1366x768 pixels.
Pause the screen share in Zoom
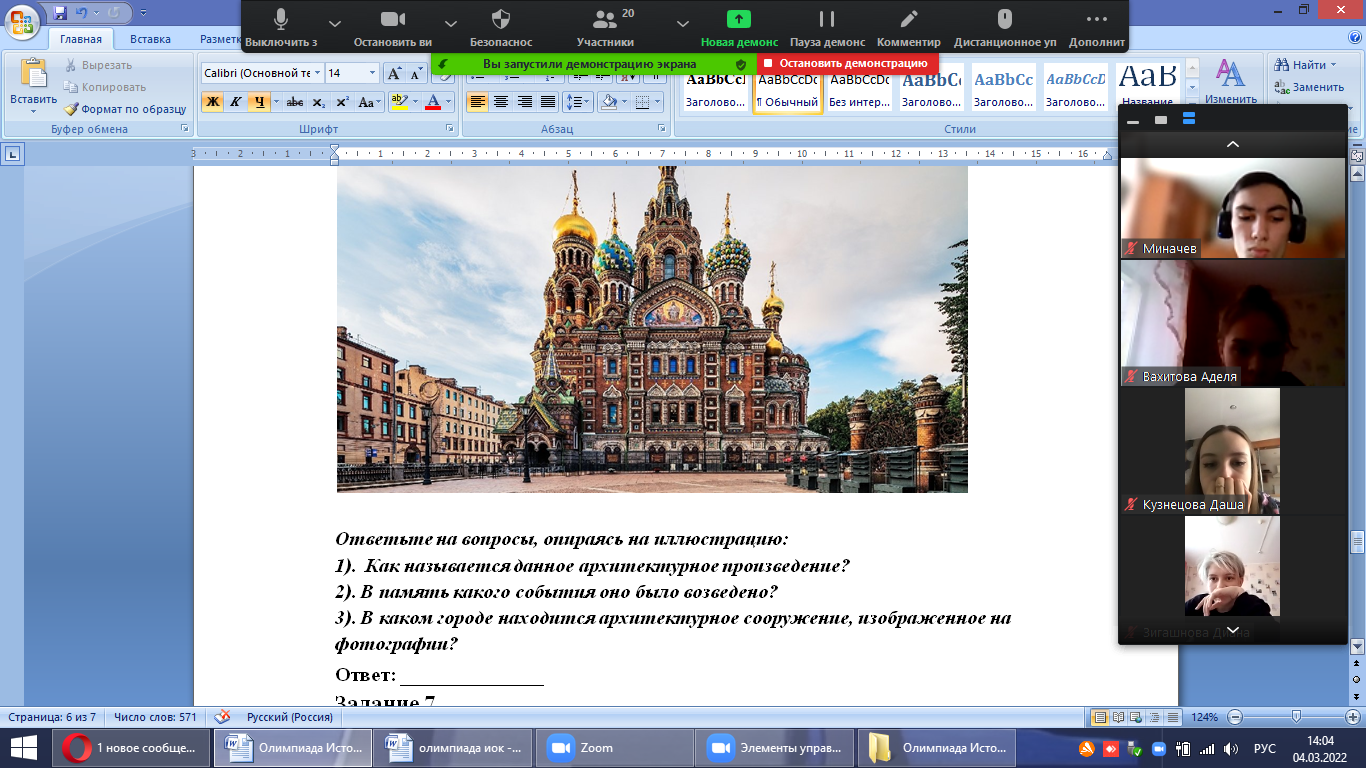coord(827,27)
